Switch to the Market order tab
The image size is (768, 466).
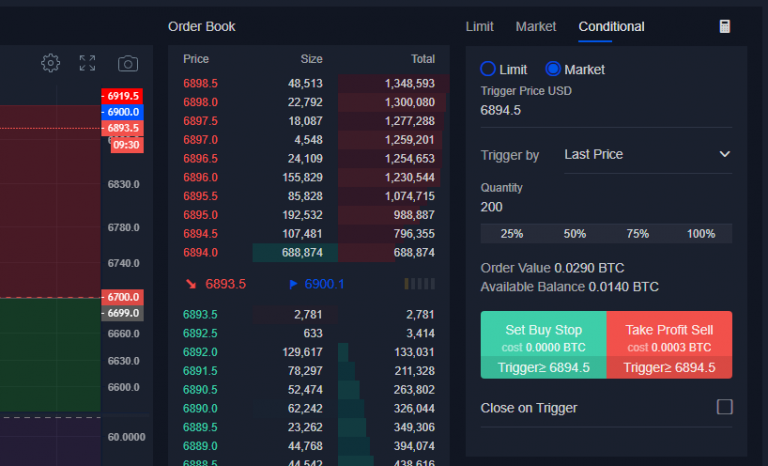click(536, 27)
